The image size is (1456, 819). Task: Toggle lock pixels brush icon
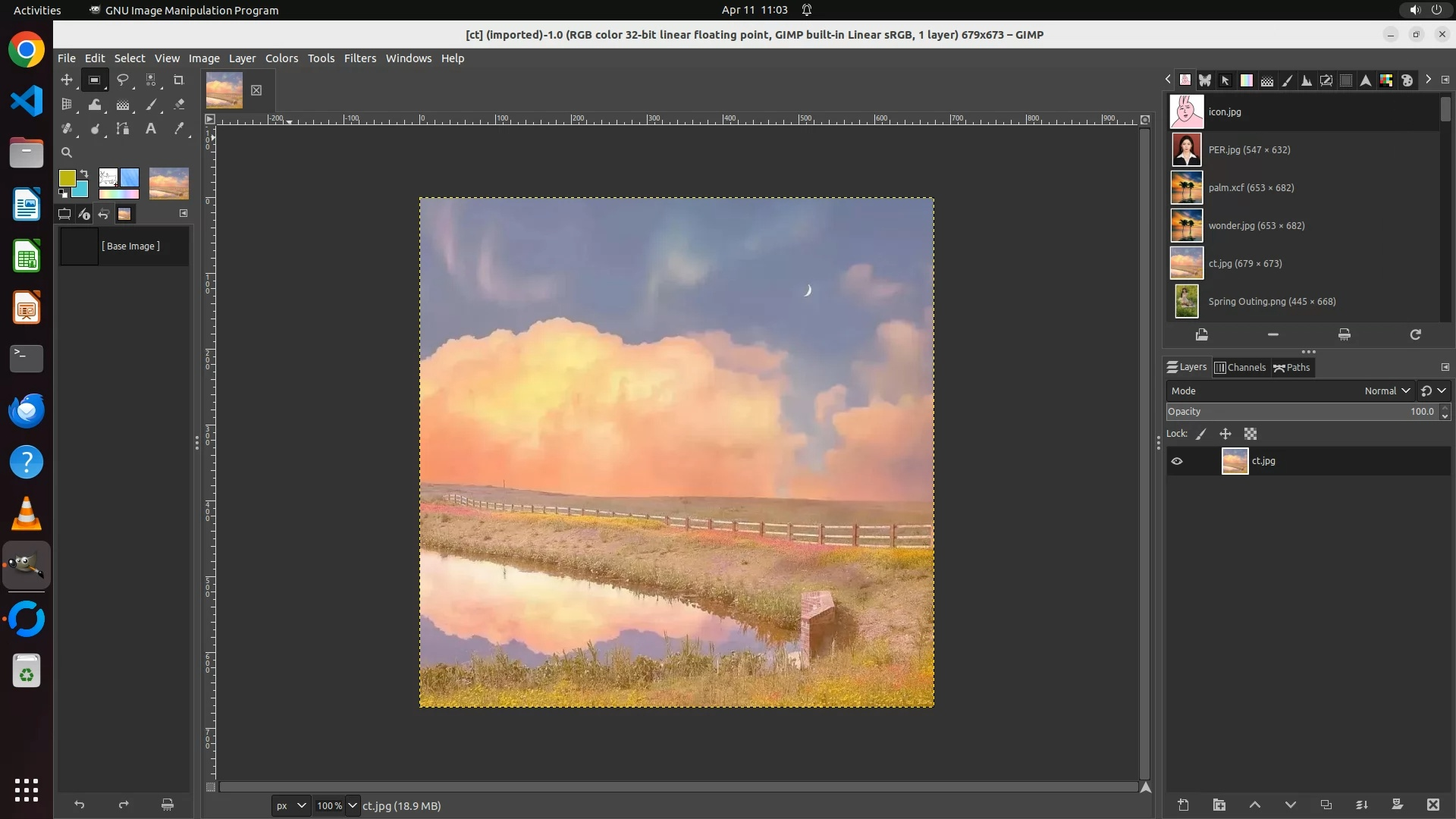click(1201, 435)
